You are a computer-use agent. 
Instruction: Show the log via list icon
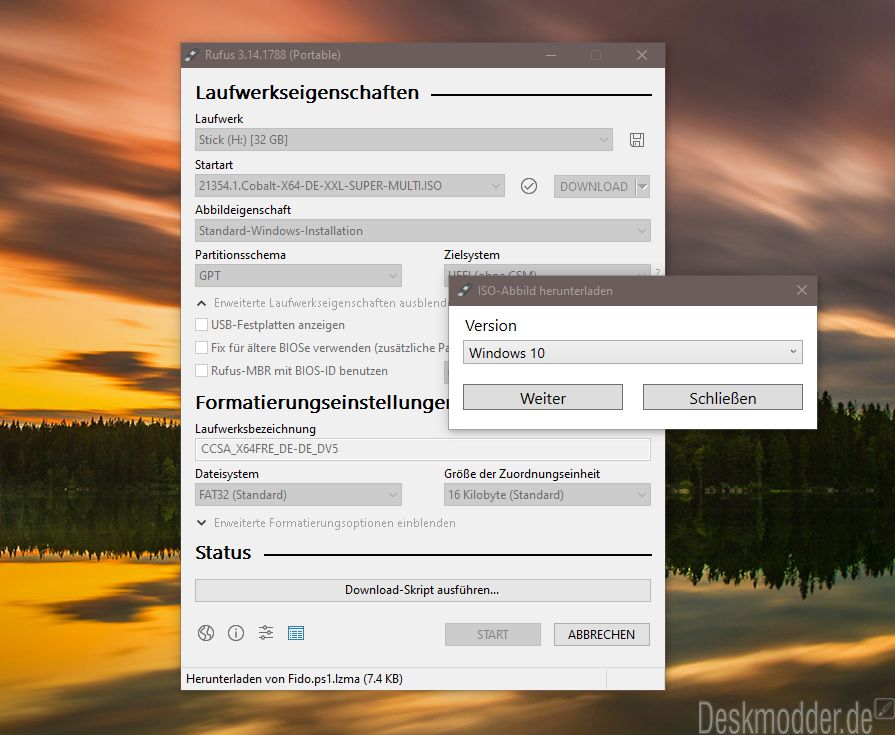click(296, 633)
